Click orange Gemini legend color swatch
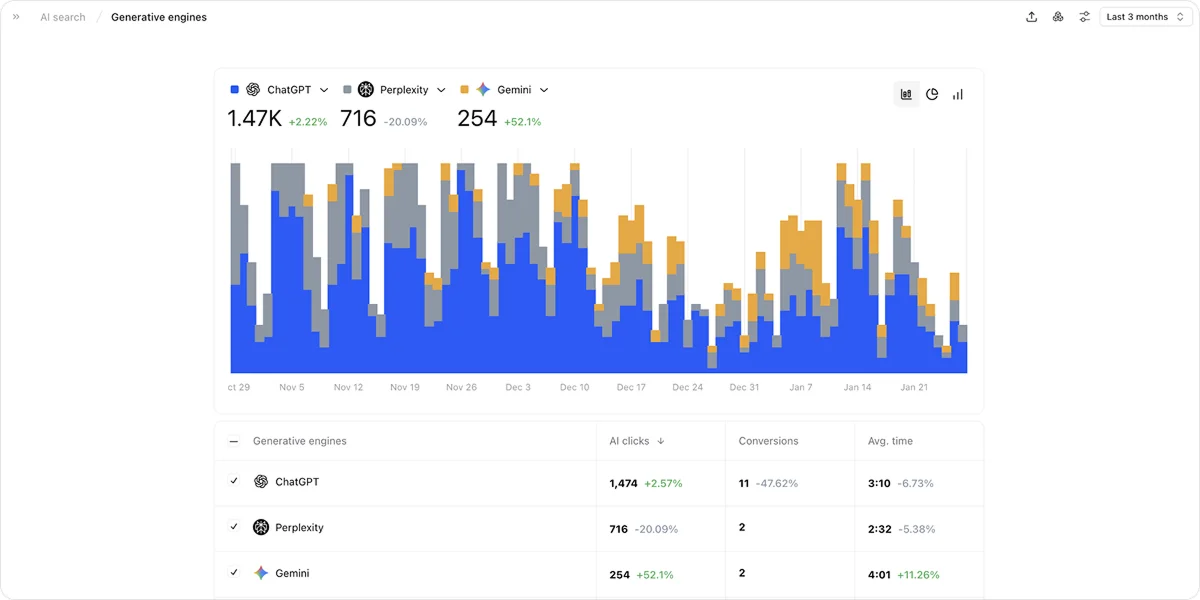 [x=464, y=90]
